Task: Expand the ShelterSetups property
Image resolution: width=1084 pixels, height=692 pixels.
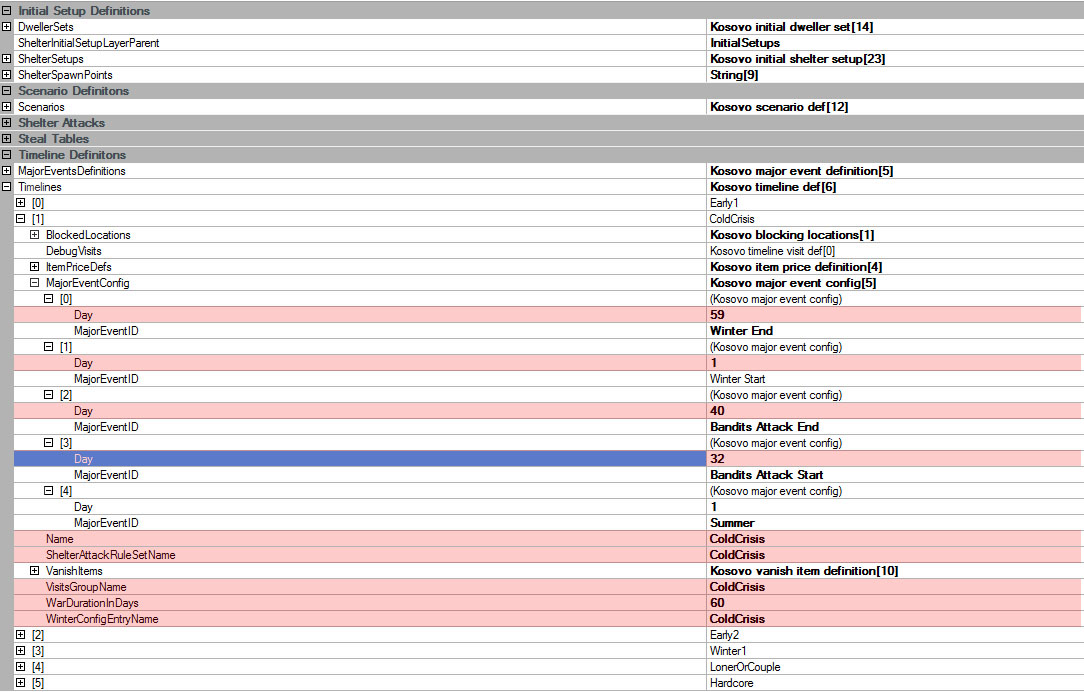Action: (x=6, y=59)
